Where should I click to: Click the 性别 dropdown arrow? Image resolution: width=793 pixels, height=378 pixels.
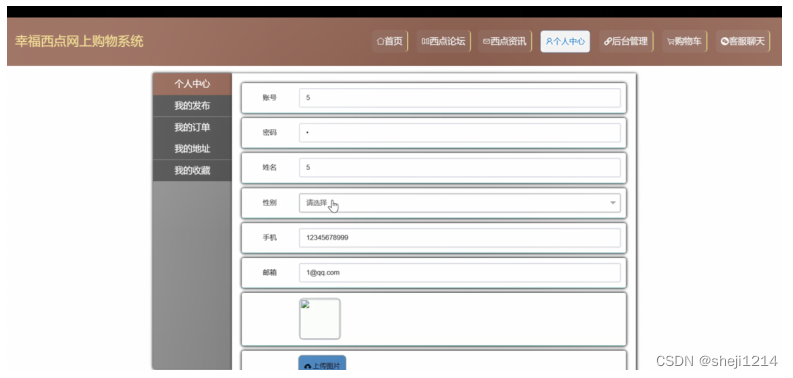(x=613, y=203)
